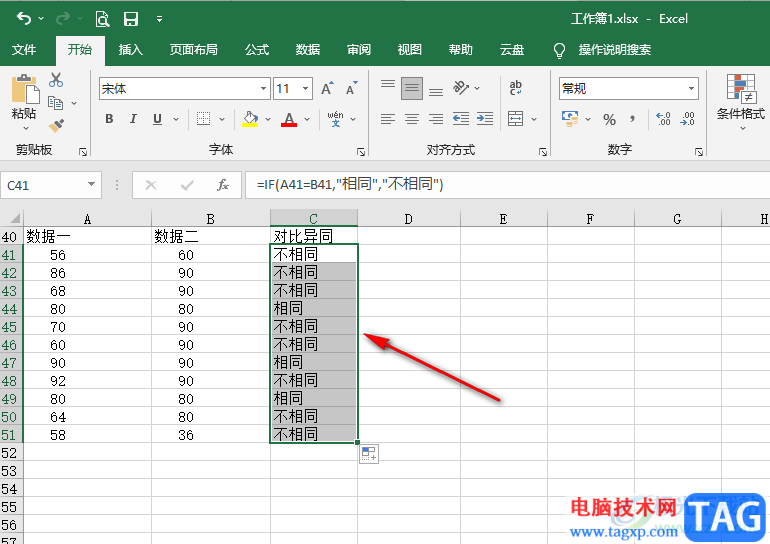Image resolution: width=770 pixels, height=544 pixels.
Task: Click the Redo icon
Action: [63, 19]
